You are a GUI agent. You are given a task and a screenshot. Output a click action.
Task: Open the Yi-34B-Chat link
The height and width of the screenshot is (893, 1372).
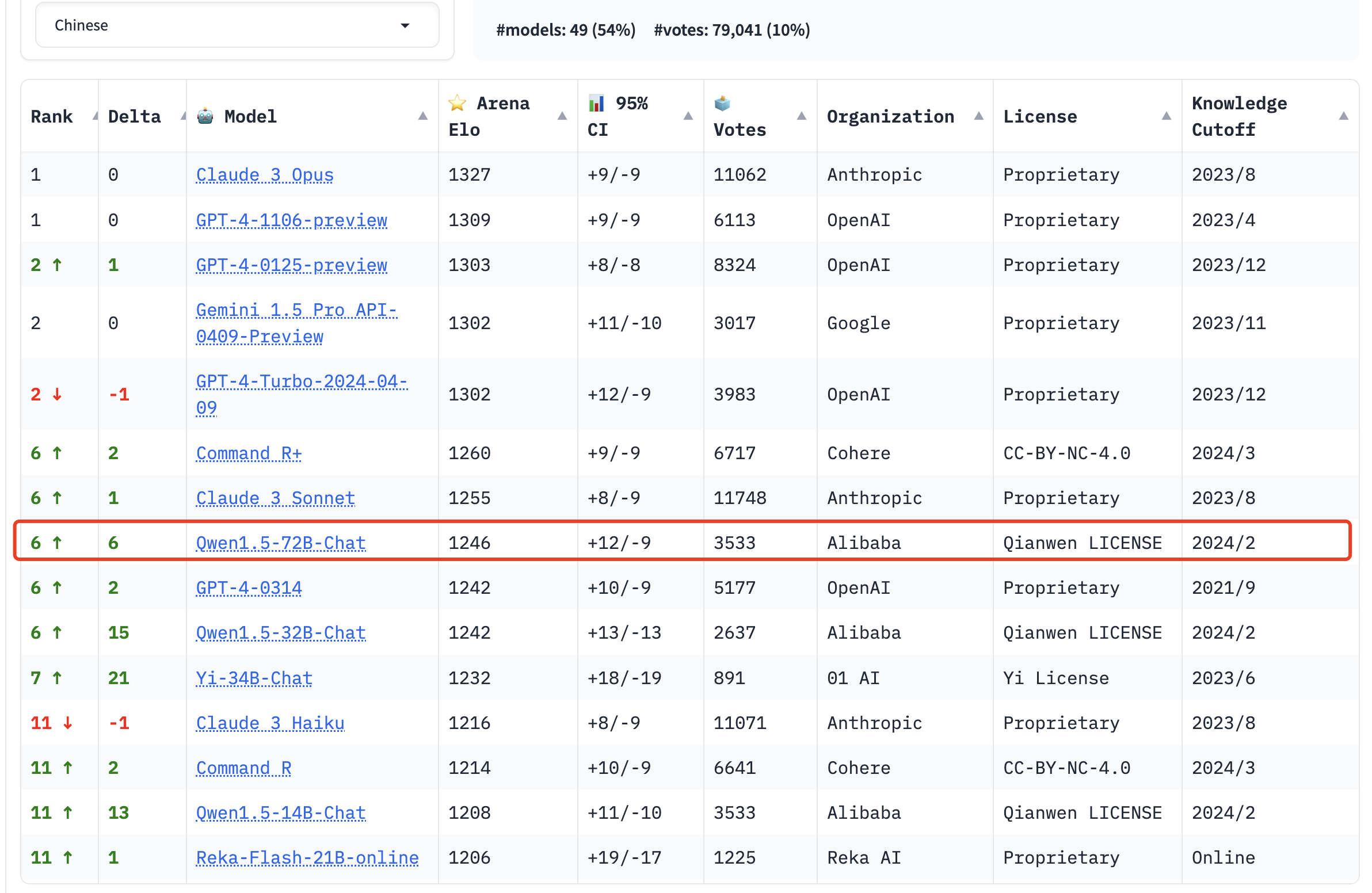coord(254,678)
